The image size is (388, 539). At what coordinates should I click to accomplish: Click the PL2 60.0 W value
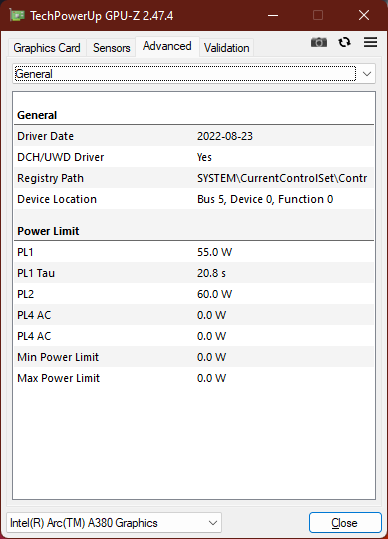point(214,294)
